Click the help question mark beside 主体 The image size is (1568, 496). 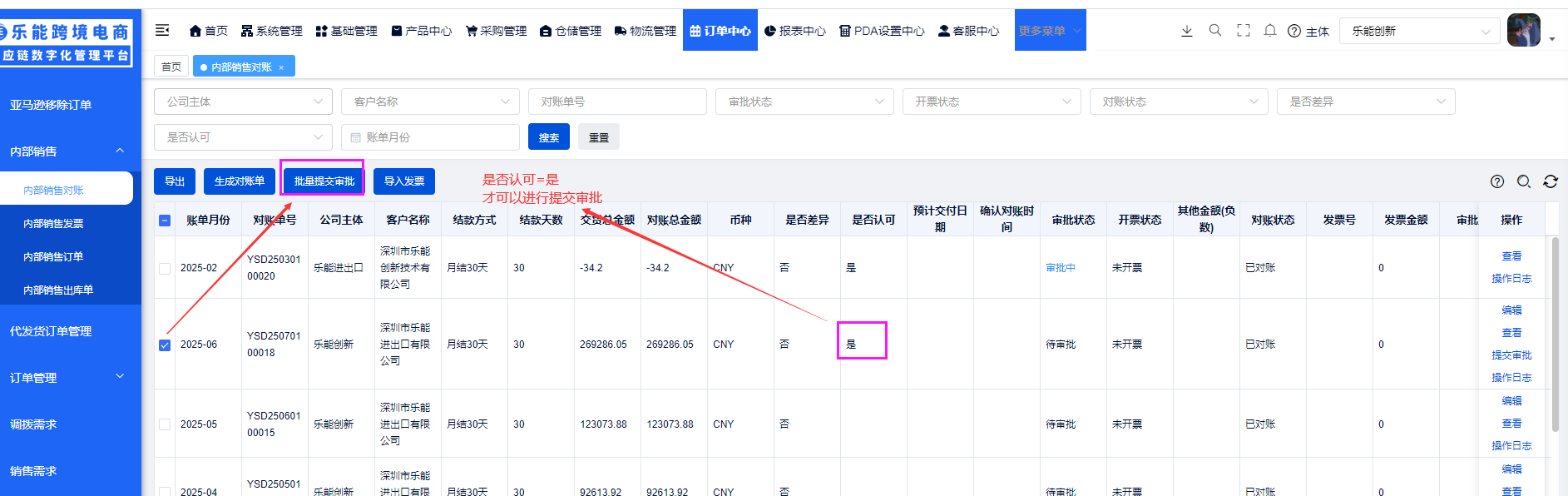coord(1294,31)
